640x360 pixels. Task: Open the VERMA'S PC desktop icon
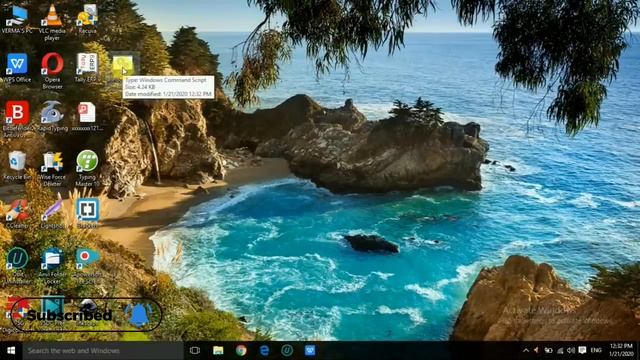(x=17, y=19)
